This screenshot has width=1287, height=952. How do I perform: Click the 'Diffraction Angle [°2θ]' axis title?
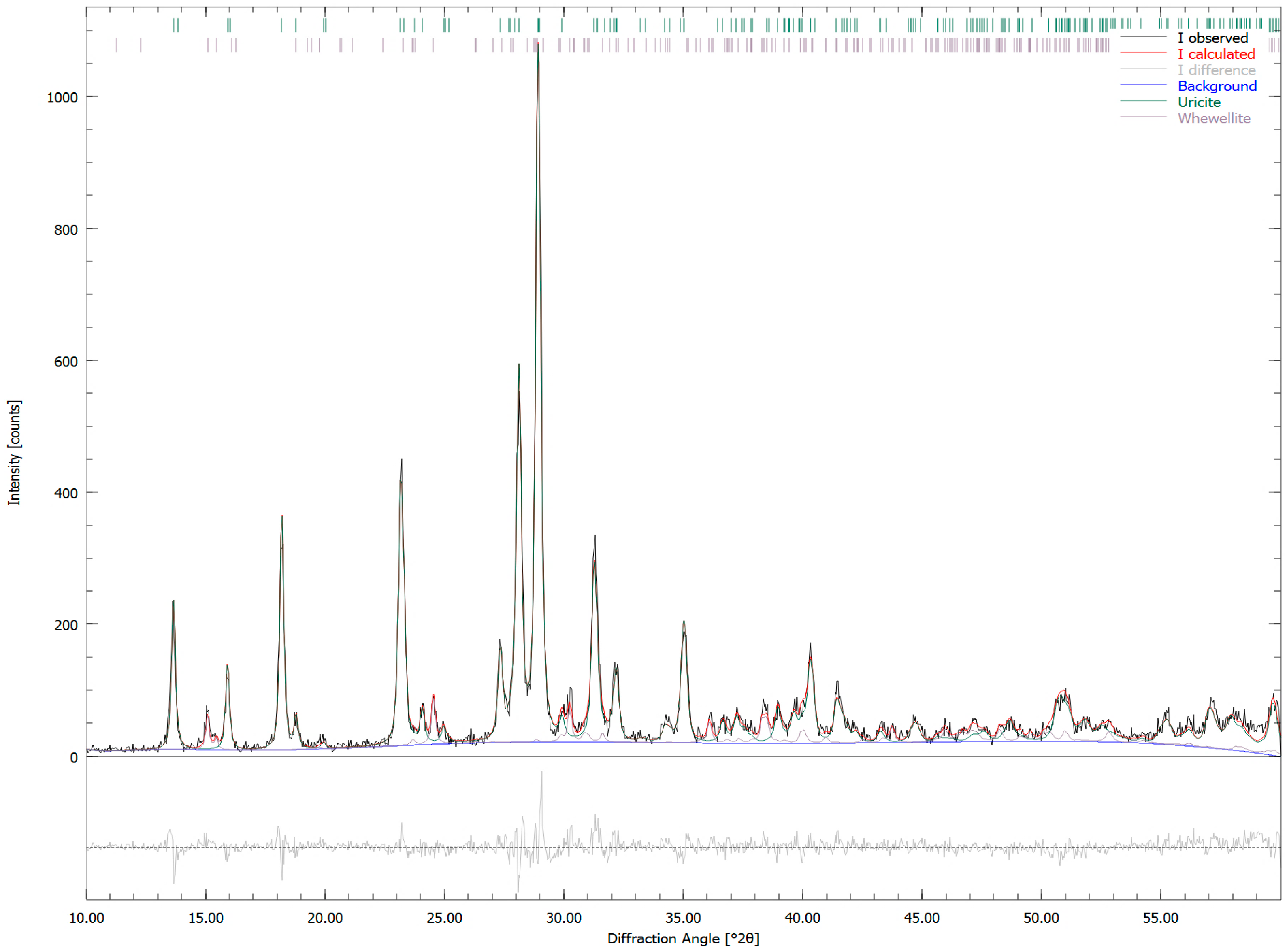683,939
